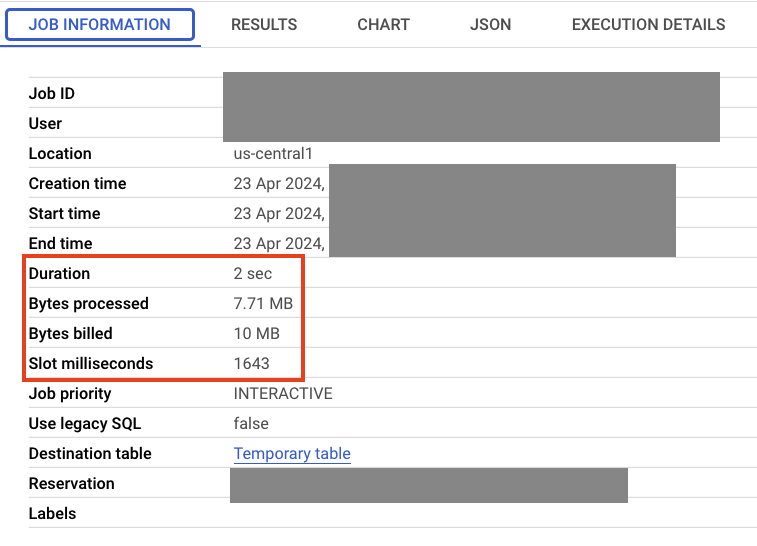Click the Job ID row label
This screenshot has height=546, width=757.
[52, 94]
